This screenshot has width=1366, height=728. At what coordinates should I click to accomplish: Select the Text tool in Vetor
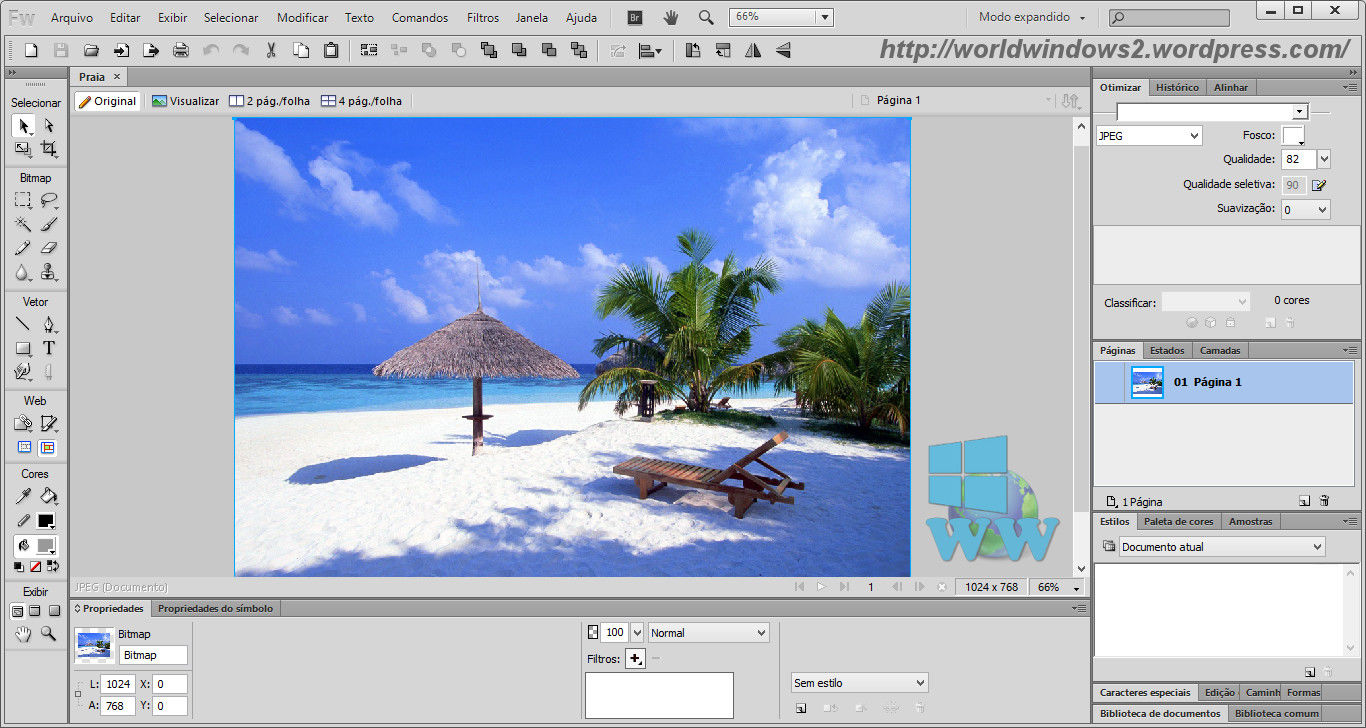click(x=48, y=348)
